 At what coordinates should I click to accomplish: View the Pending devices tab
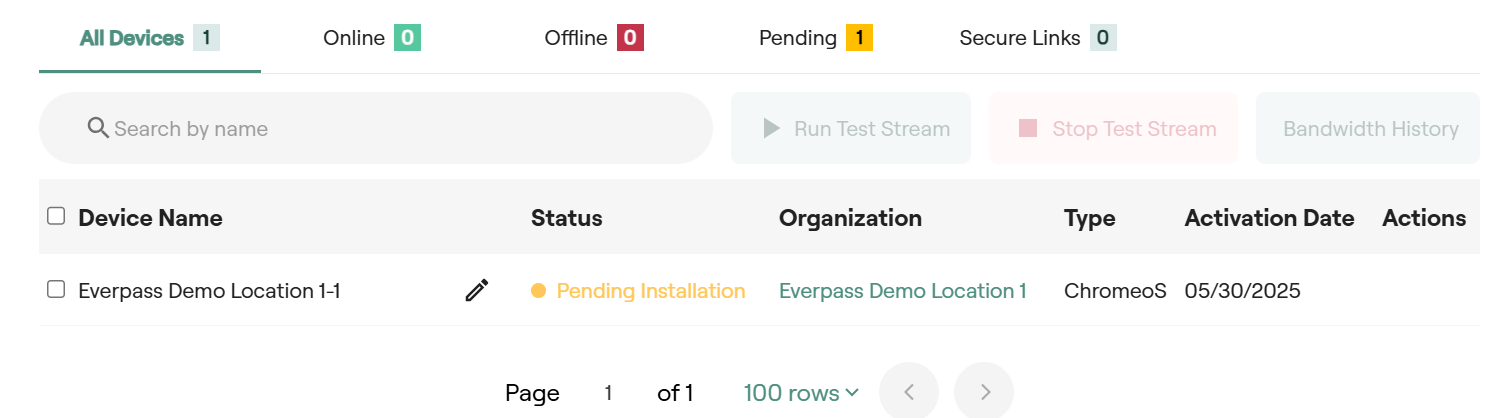tap(815, 39)
